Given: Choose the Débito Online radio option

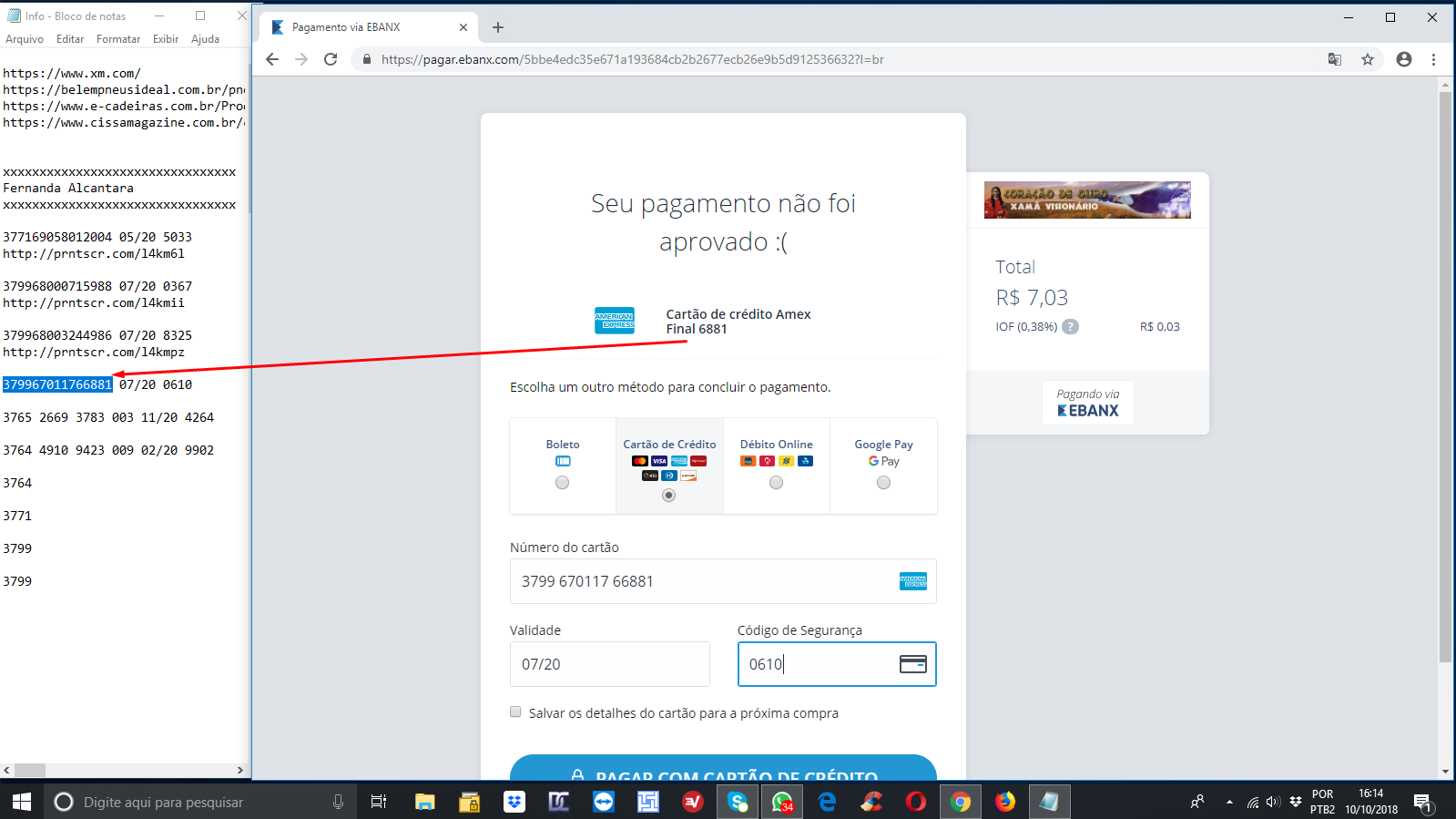Looking at the screenshot, I should coord(776,483).
